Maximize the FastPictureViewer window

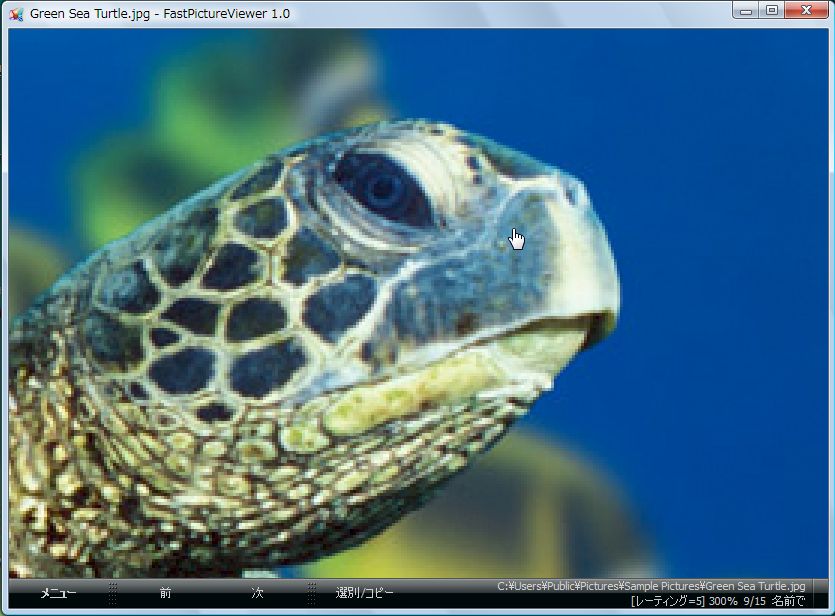tap(772, 11)
